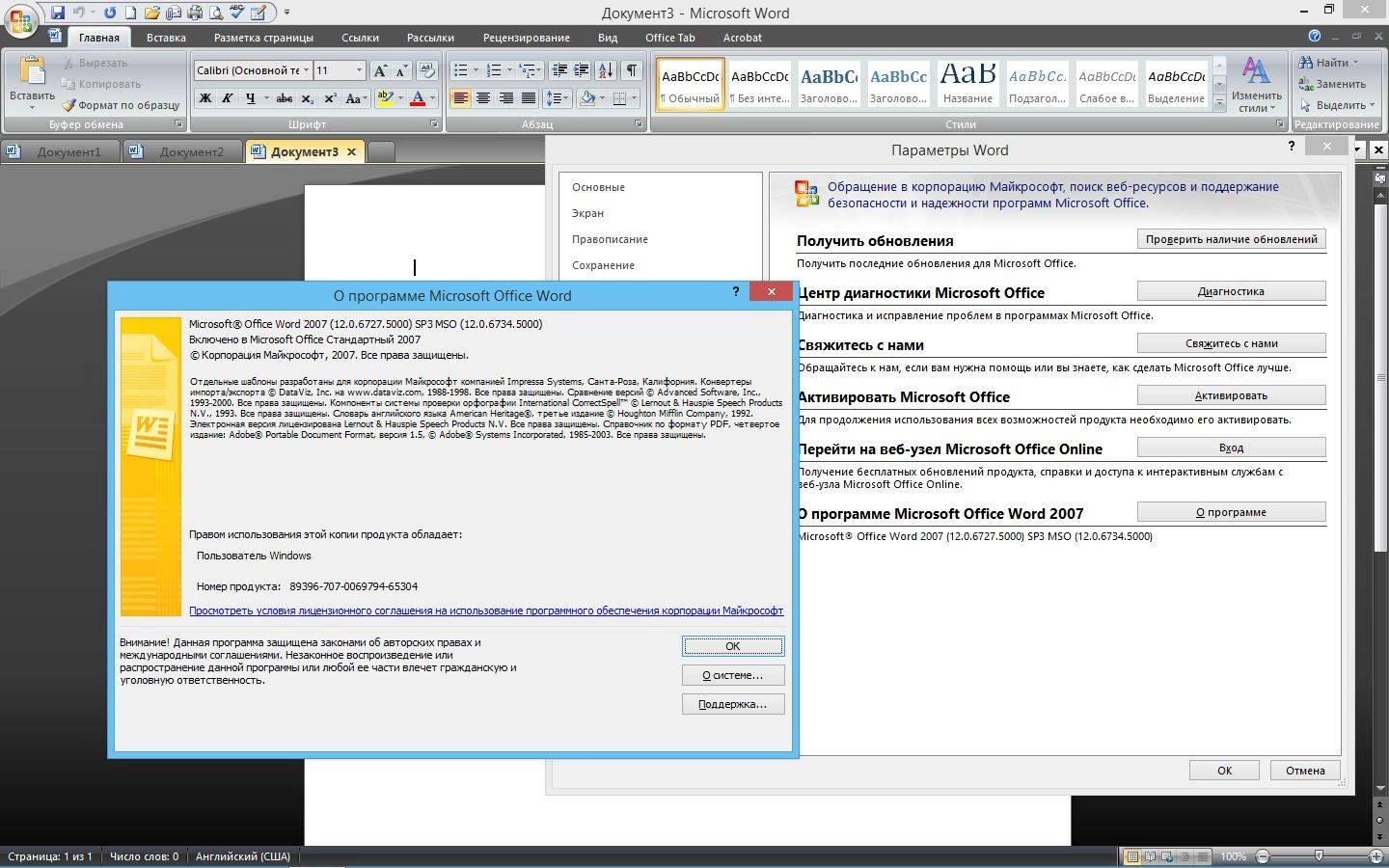Open Change Styles (Изменить стили) menu
This screenshot has height=868, width=1389.
1256,85
